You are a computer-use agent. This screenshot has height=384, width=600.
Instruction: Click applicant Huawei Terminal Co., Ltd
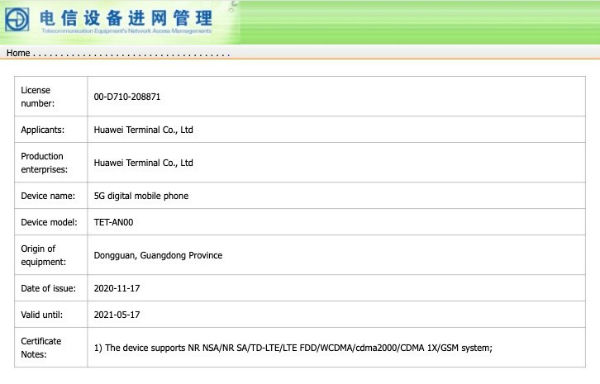143,130
